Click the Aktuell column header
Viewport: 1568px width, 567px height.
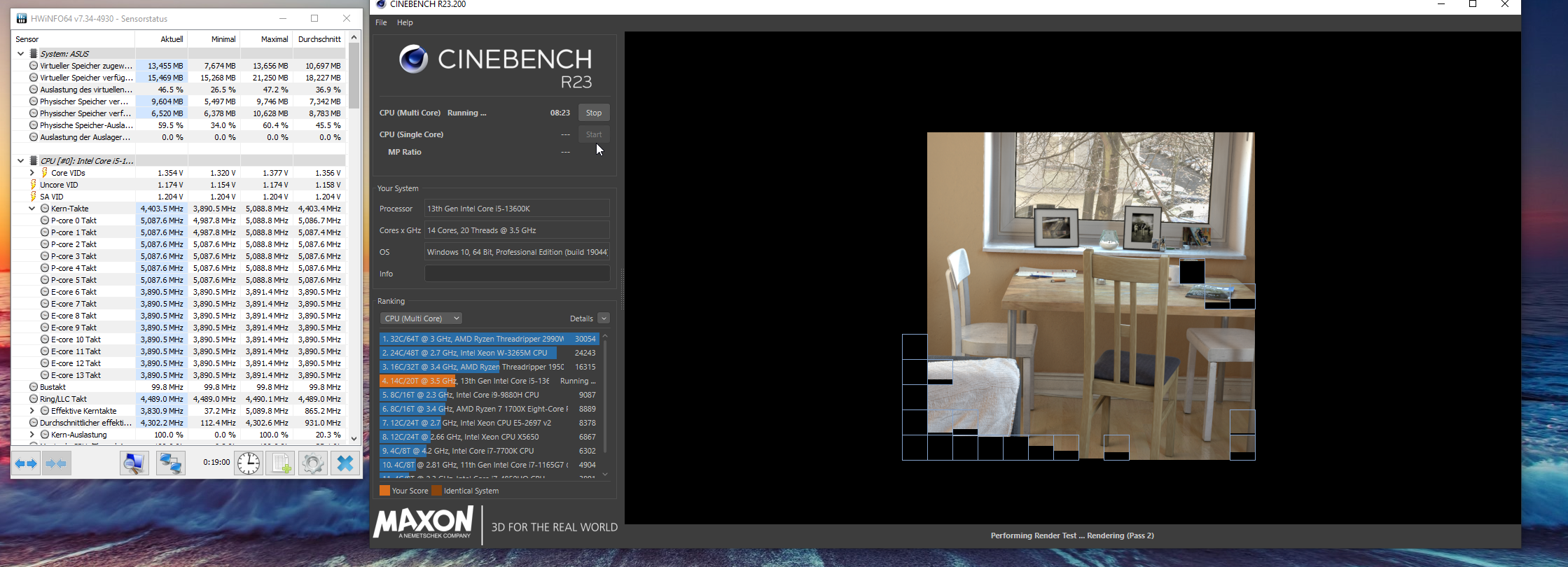tap(161, 39)
